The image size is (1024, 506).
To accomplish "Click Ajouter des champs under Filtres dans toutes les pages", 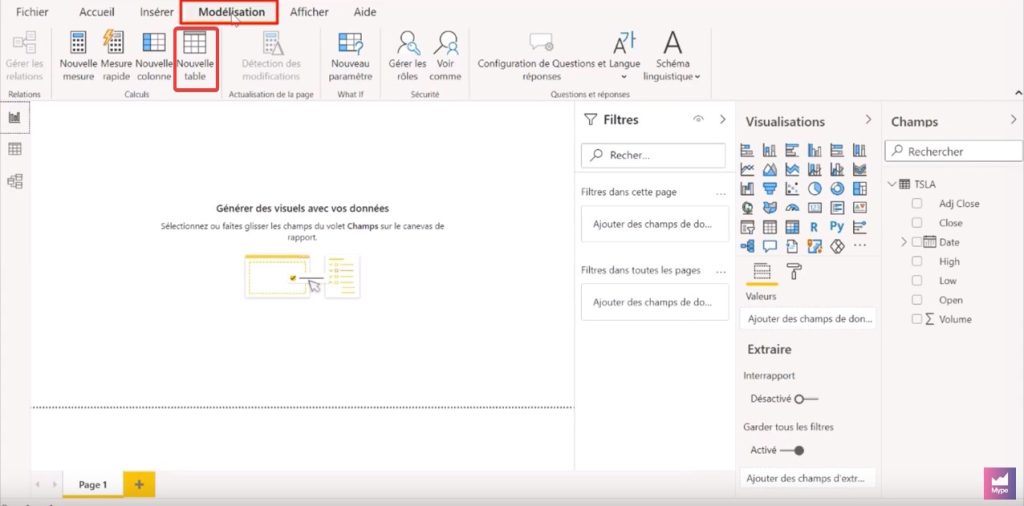I will (x=655, y=302).
